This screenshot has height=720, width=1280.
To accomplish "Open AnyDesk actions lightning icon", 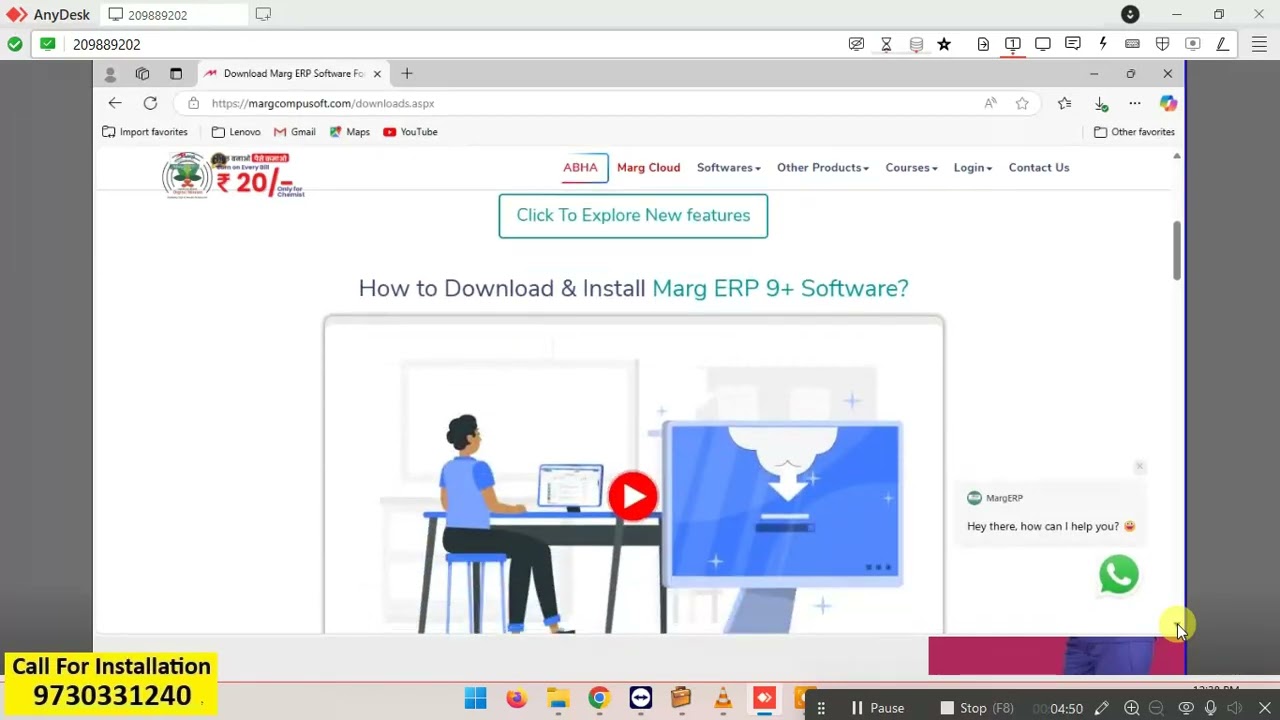I will [x=1103, y=44].
